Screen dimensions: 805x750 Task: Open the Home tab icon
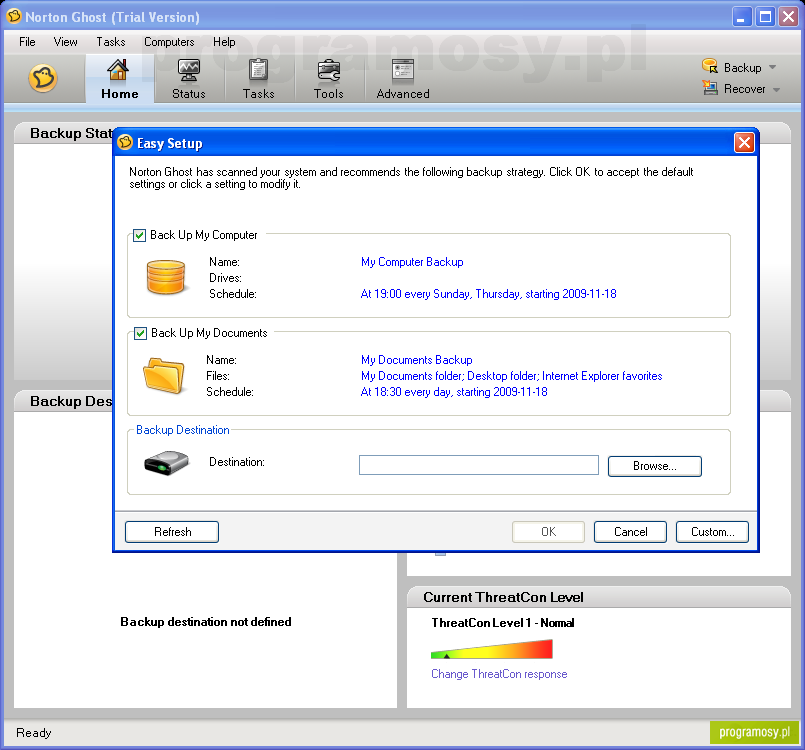(118, 70)
